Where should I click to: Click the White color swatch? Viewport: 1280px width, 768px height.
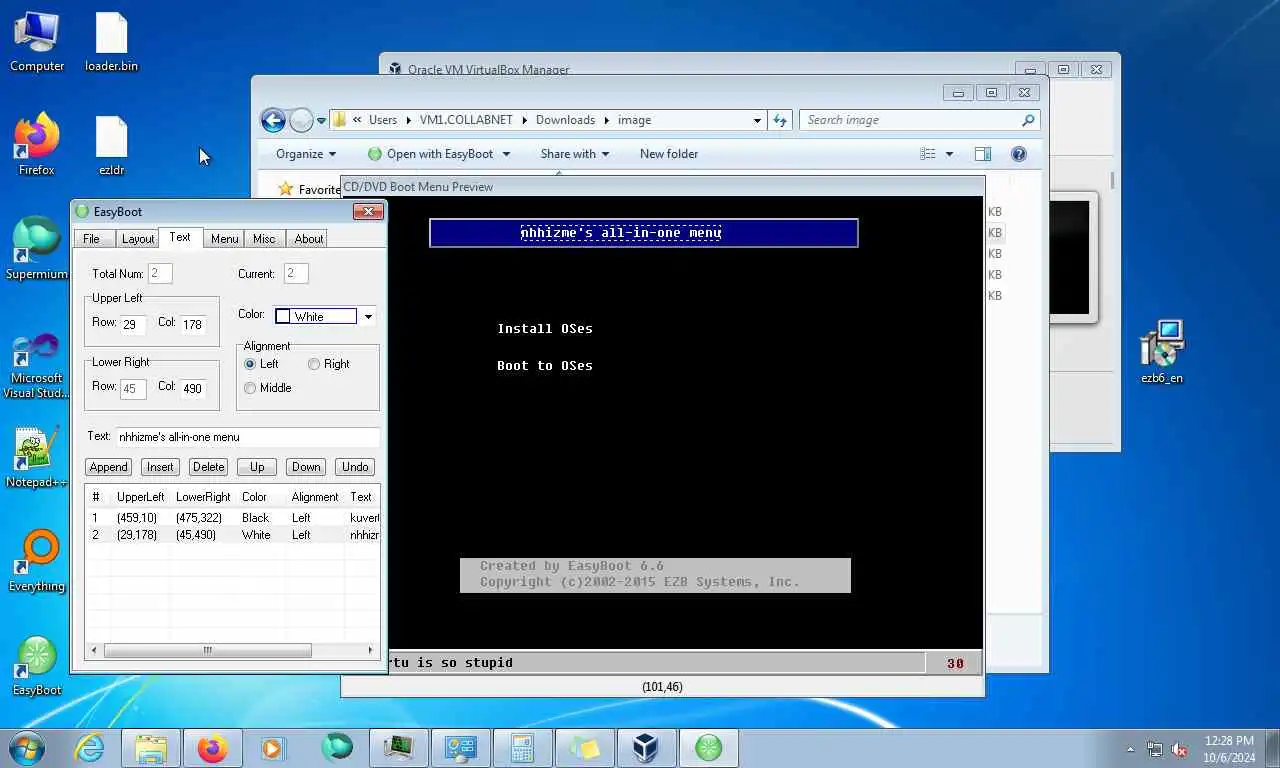[283, 316]
